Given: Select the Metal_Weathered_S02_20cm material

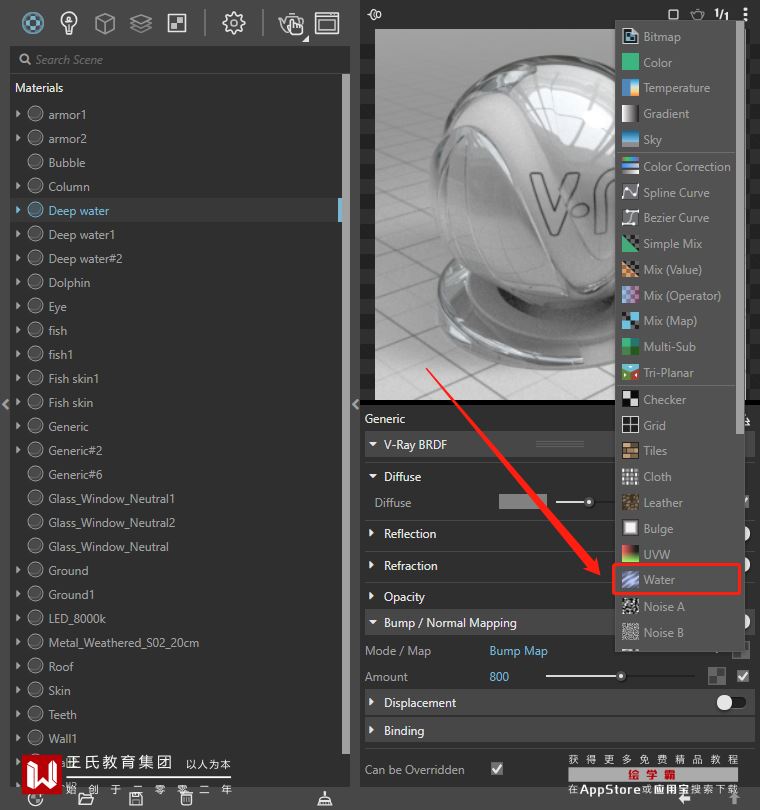Looking at the screenshot, I should (123, 643).
